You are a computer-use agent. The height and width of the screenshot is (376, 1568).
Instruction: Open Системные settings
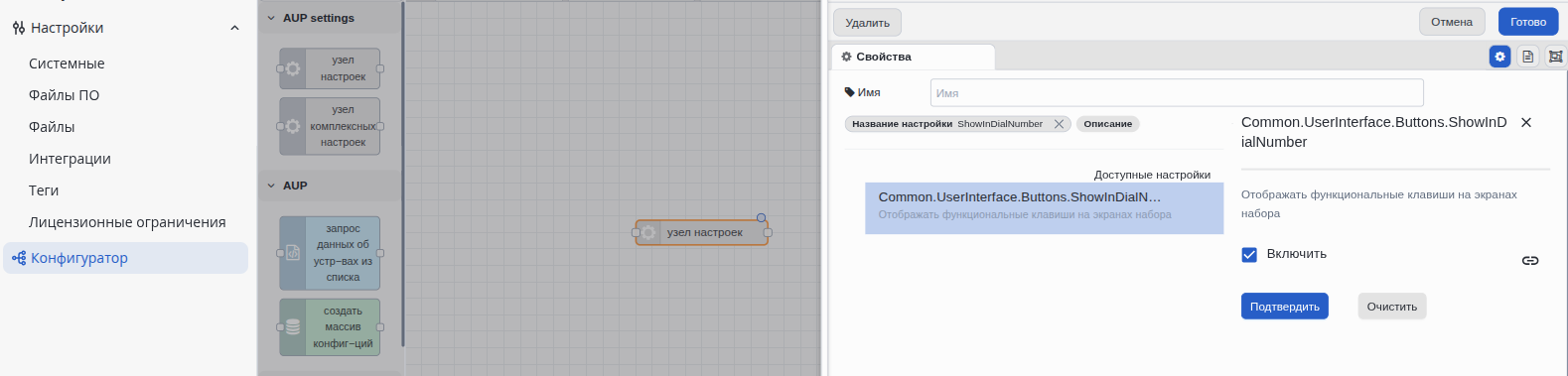pos(67,63)
